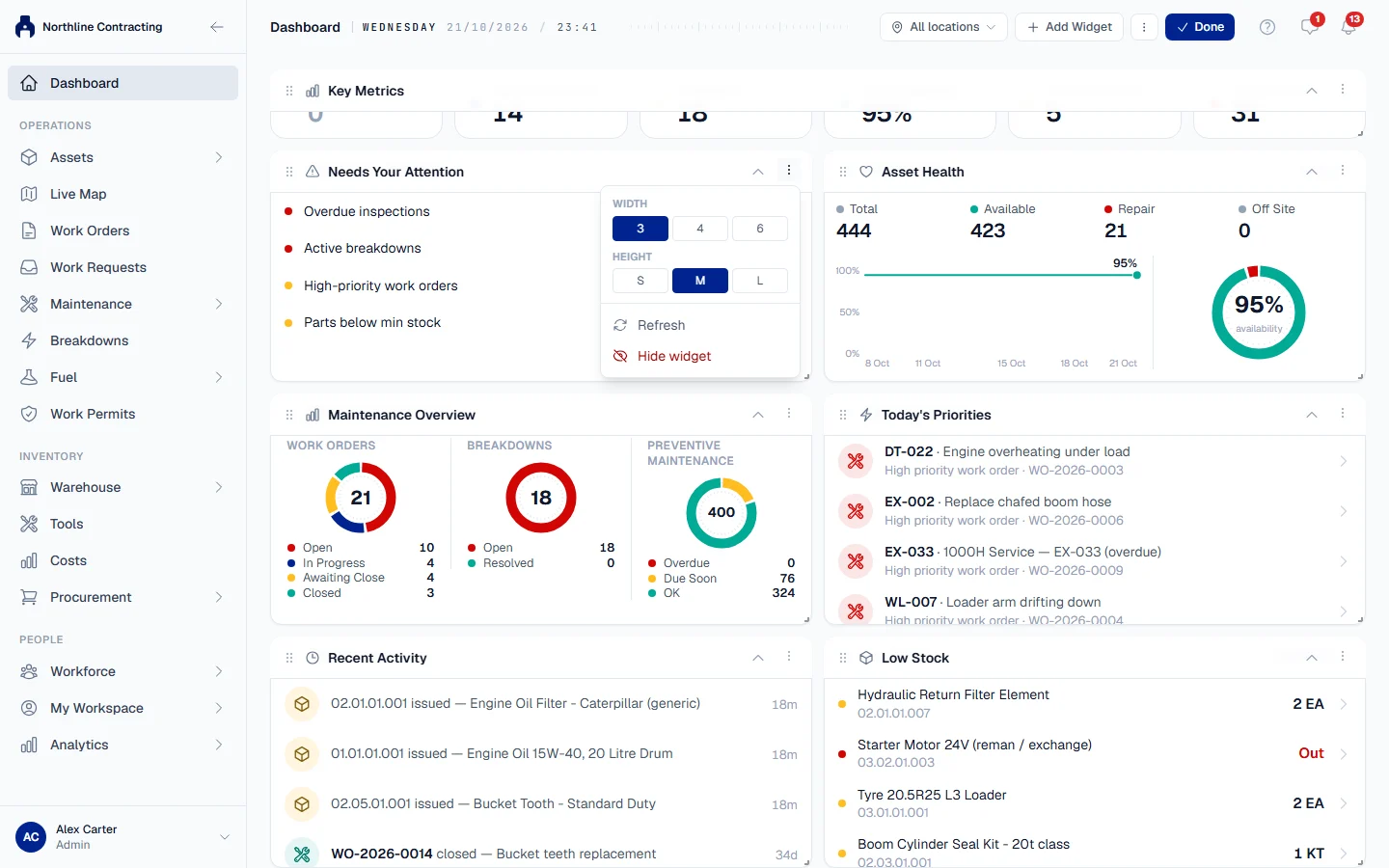
Task: Open the WO-2026-0014 closed activity row
Action: 541,853
